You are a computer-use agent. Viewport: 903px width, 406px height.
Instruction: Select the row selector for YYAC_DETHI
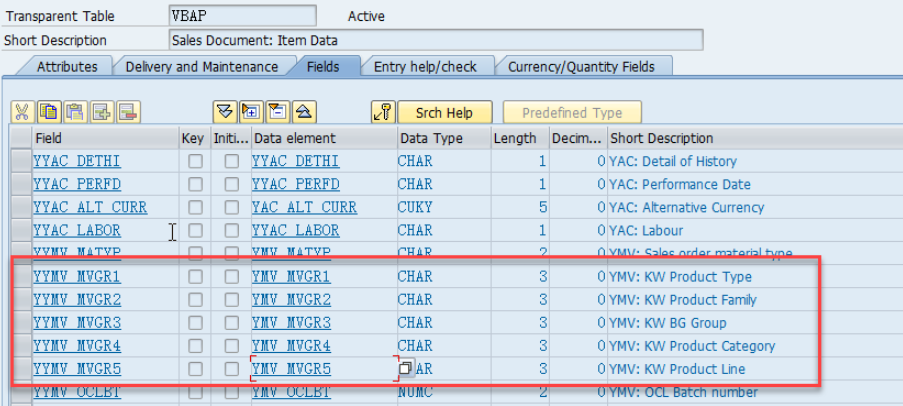(x=21, y=161)
